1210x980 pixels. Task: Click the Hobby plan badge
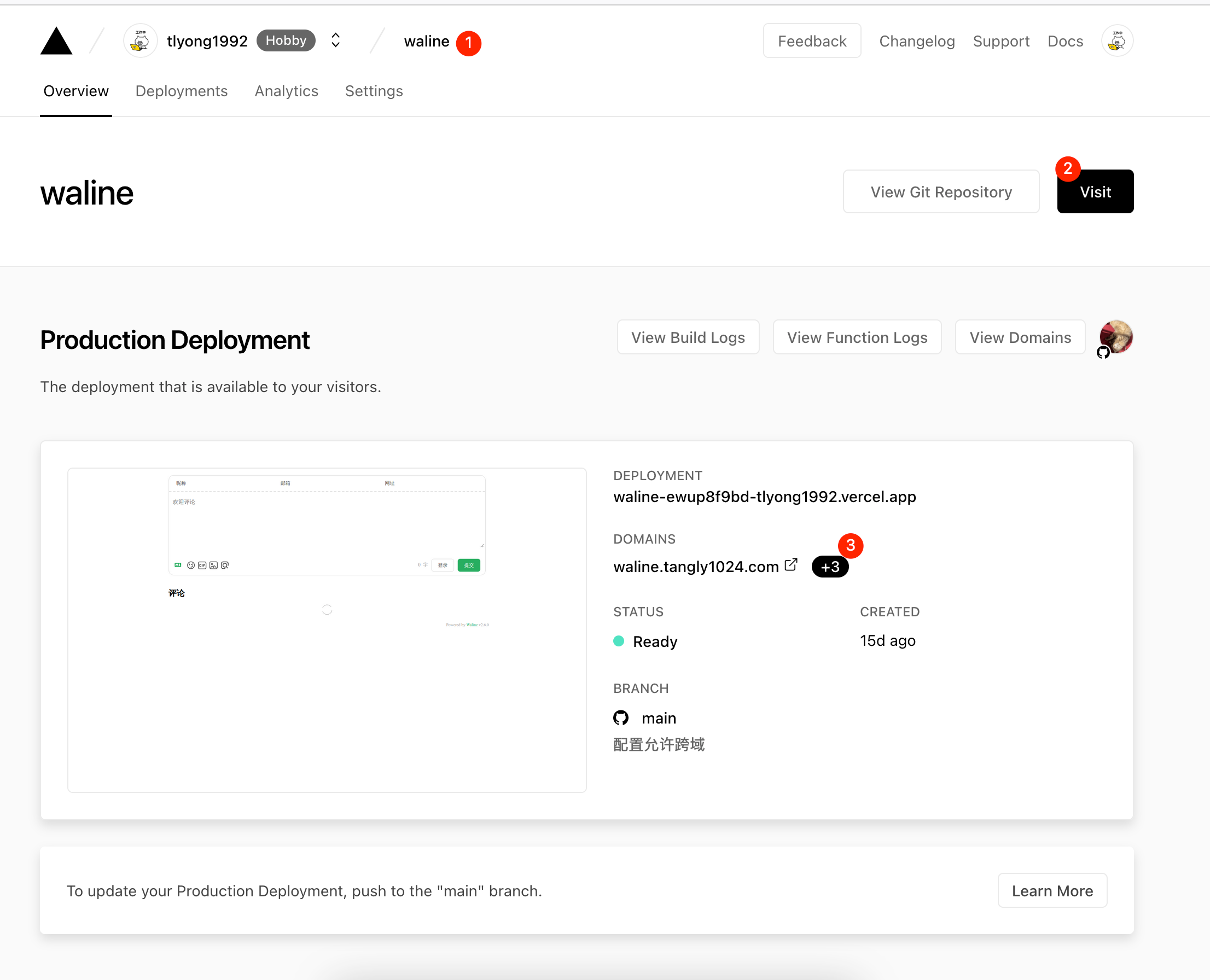(286, 40)
